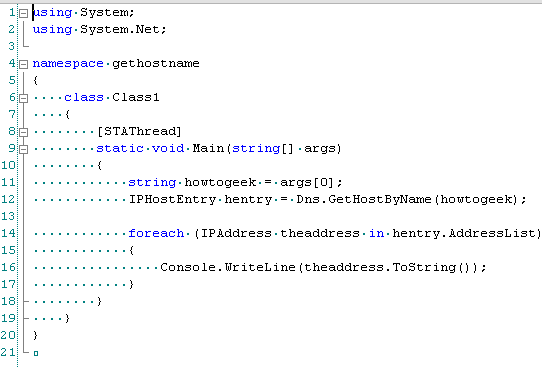The width and height of the screenshot is (542, 367).
Task: Click line number 3 in the gutter
Action: tap(12, 46)
